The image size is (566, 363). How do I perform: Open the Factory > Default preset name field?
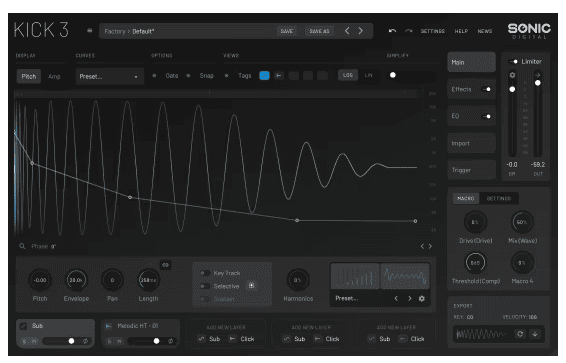(x=129, y=31)
